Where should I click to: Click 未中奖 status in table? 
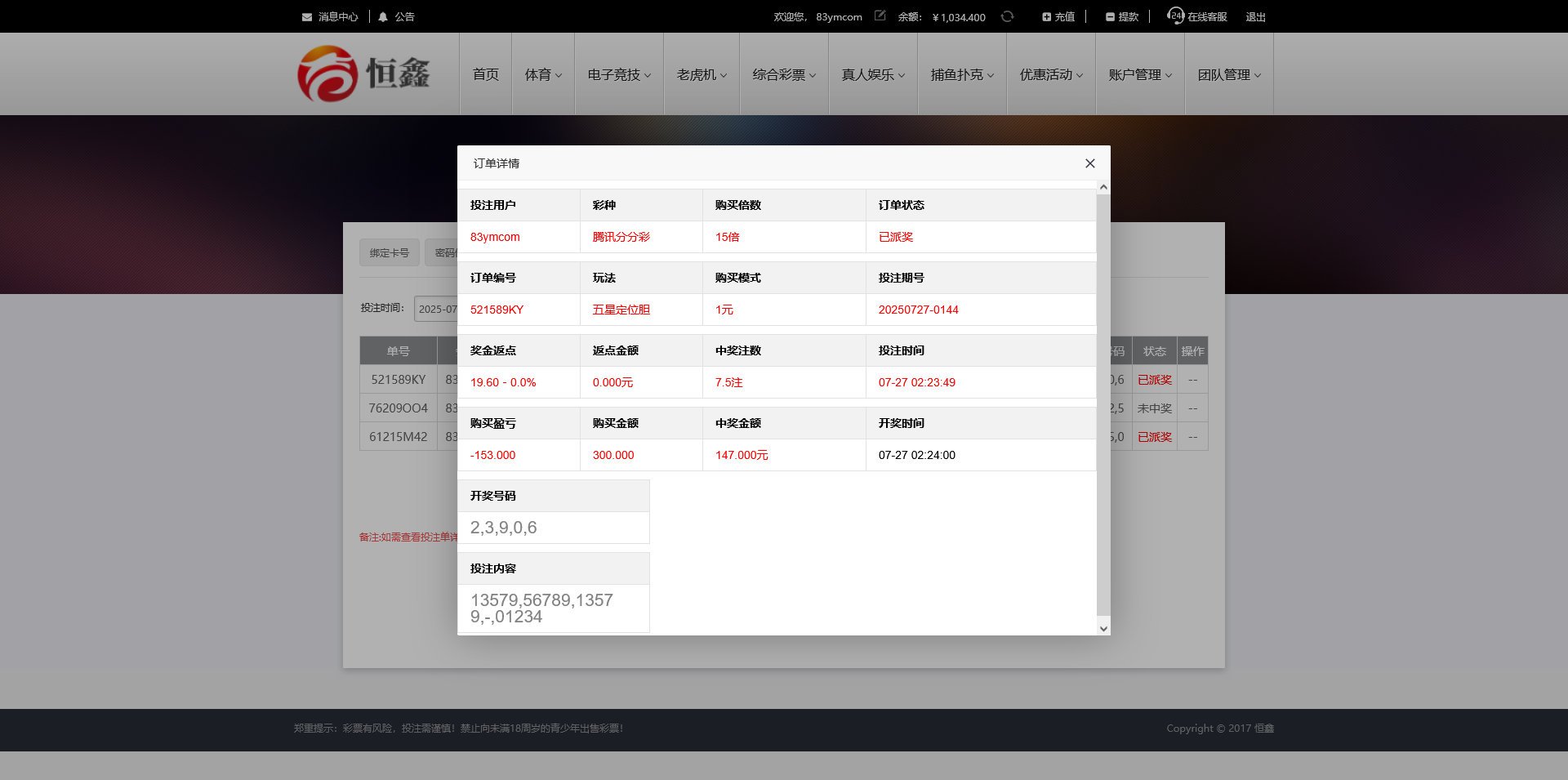1155,408
